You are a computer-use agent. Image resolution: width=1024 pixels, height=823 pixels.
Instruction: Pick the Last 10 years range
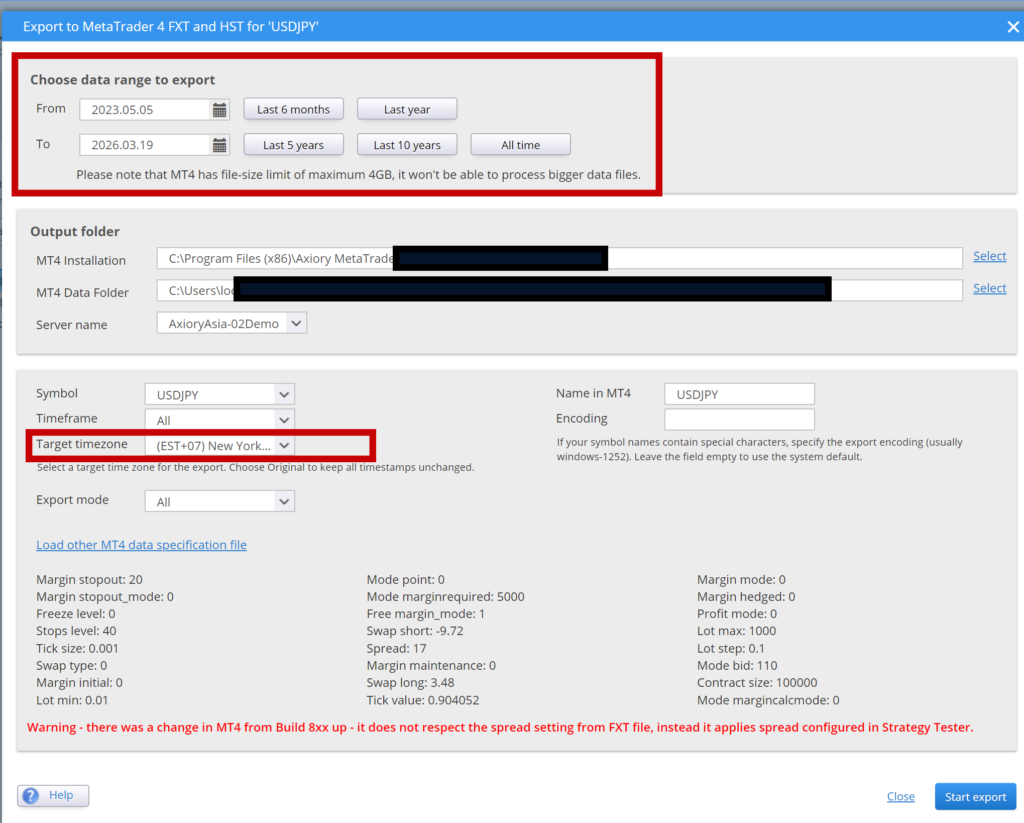tap(407, 145)
